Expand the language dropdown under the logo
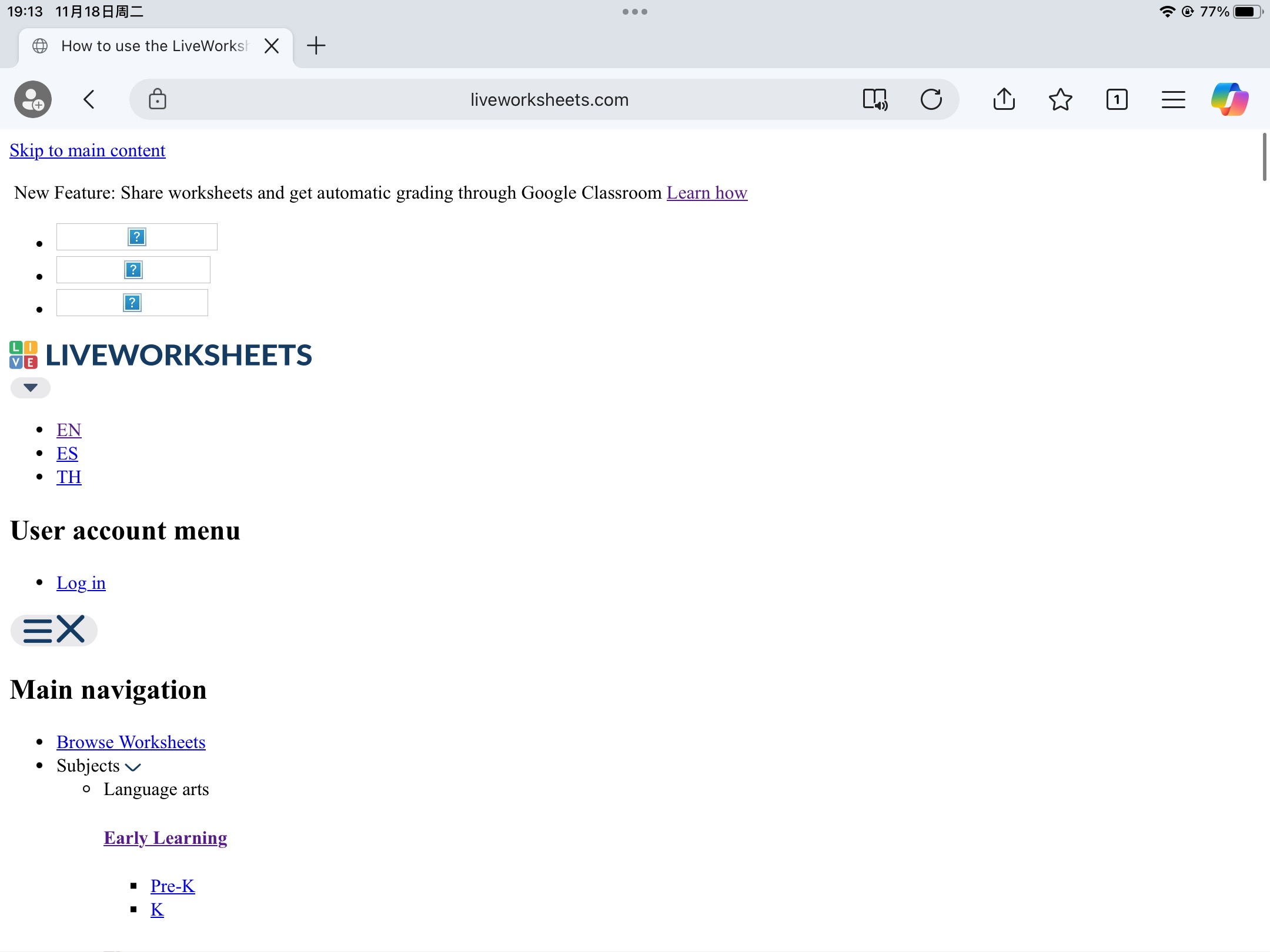This screenshot has width=1270, height=952. (31, 388)
